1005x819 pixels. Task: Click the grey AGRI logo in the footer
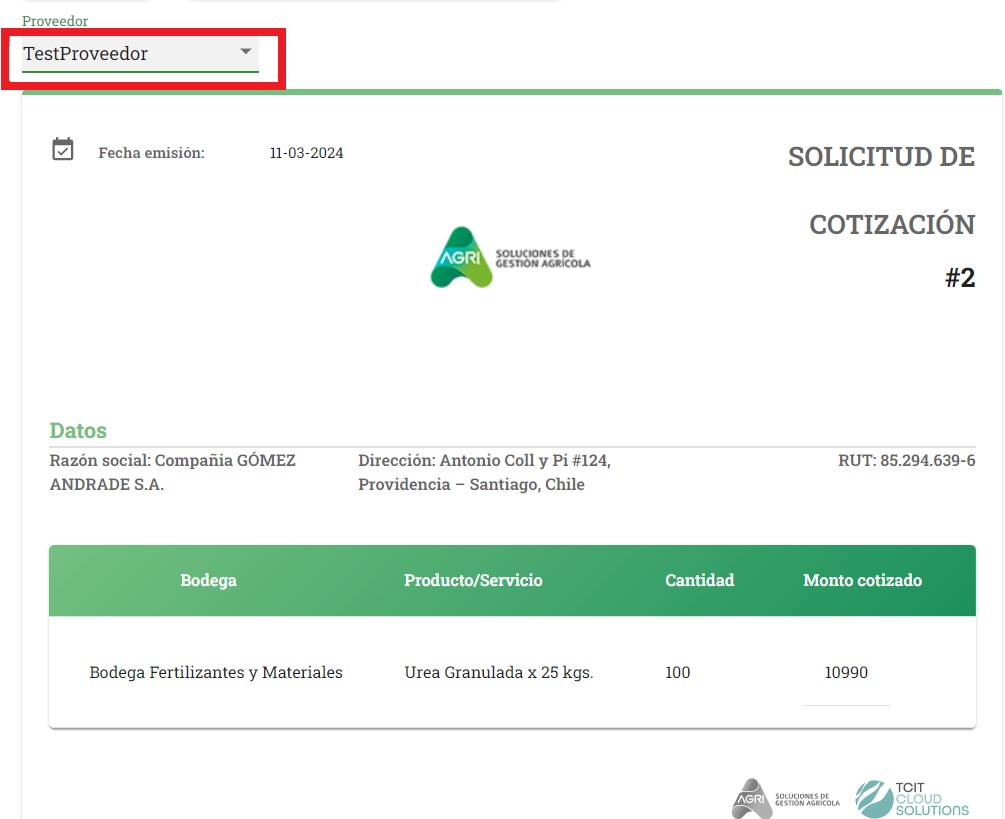pos(785,798)
